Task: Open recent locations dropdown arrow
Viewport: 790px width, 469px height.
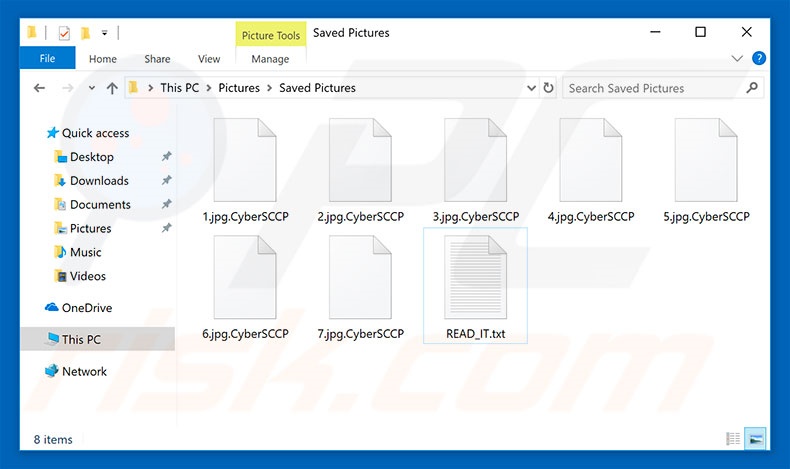Action: (x=90, y=88)
